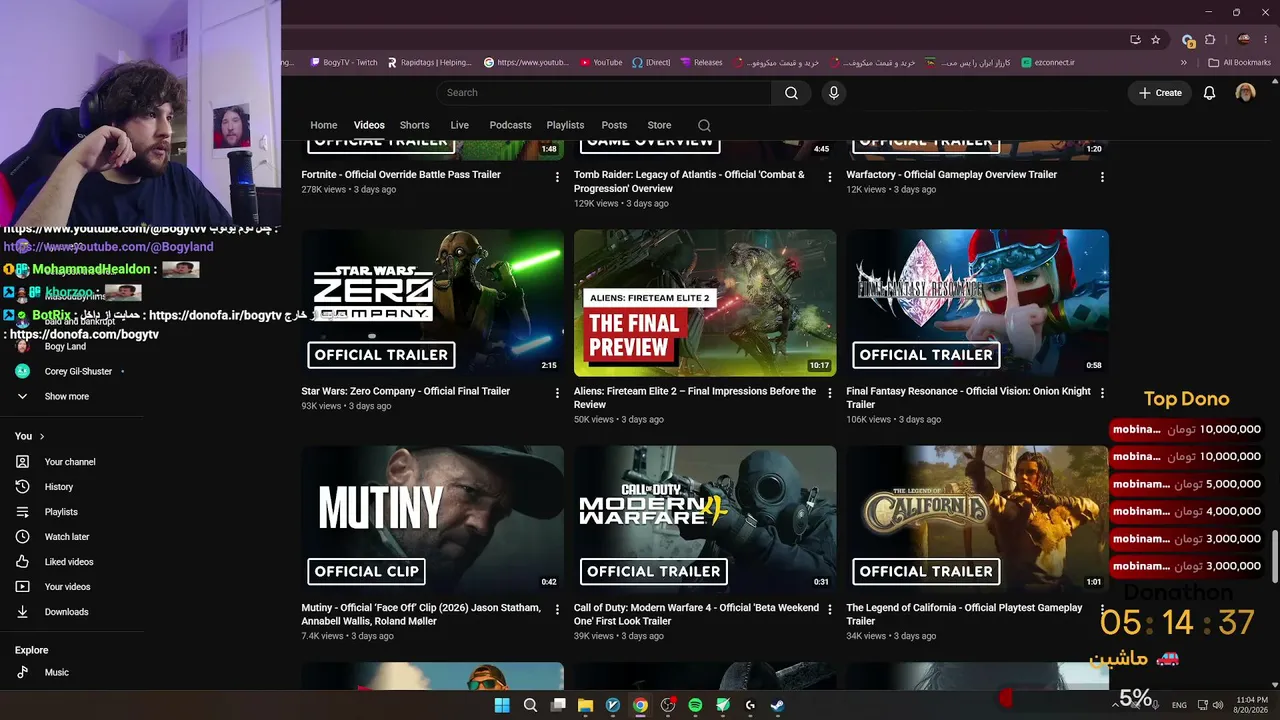Open the Podcasts tab
This screenshot has height=720, width=1280.
click(510, 125)
